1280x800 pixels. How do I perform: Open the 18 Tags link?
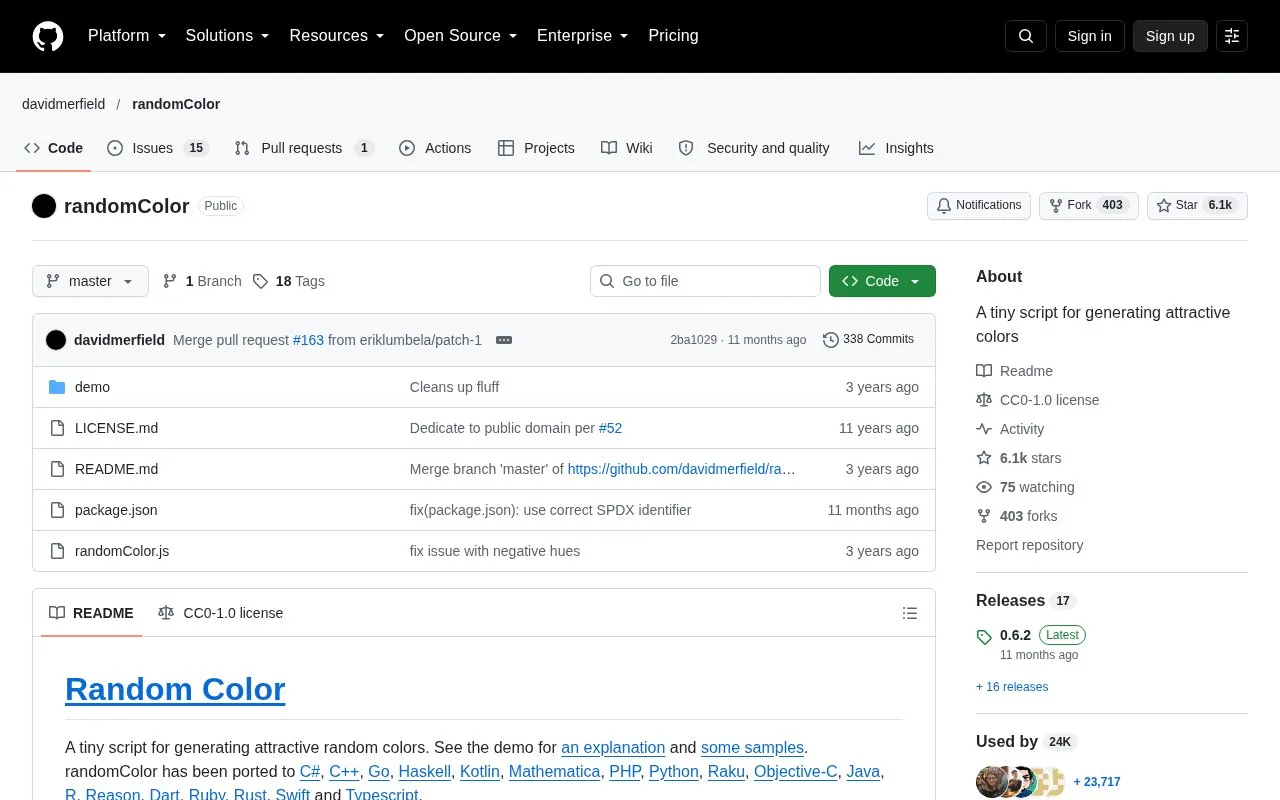point(289,281)
